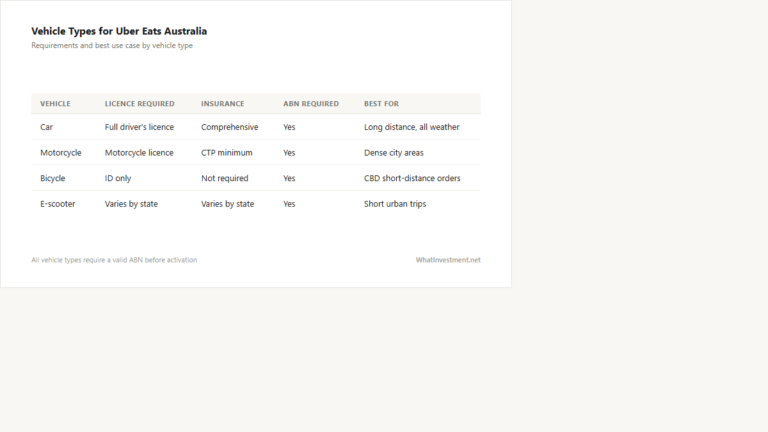
Task: Click the 'Short urban trips' cell
Action: tap(395, 204)
